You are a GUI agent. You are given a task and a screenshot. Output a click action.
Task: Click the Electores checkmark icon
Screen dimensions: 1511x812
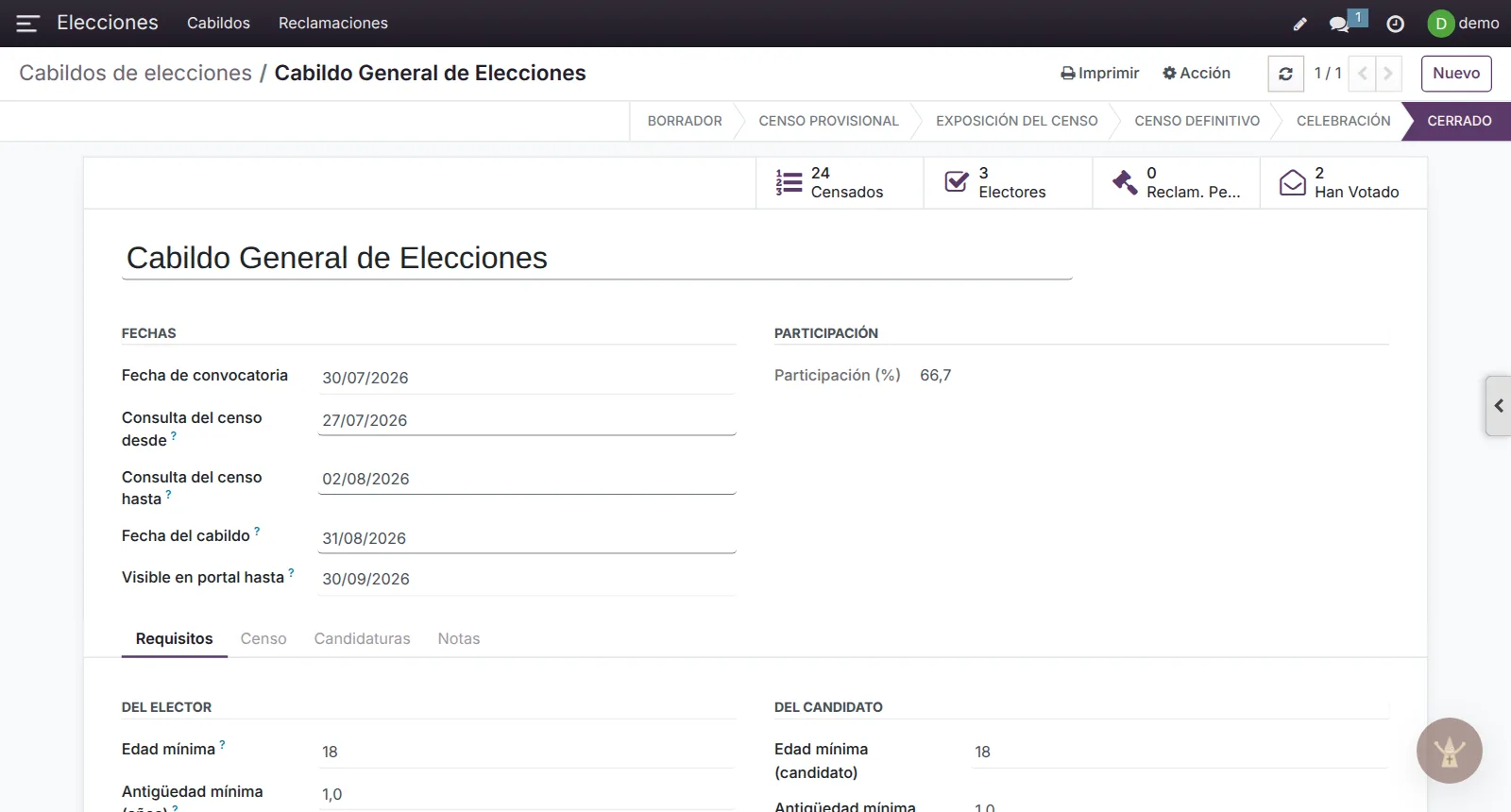point(957,182)
